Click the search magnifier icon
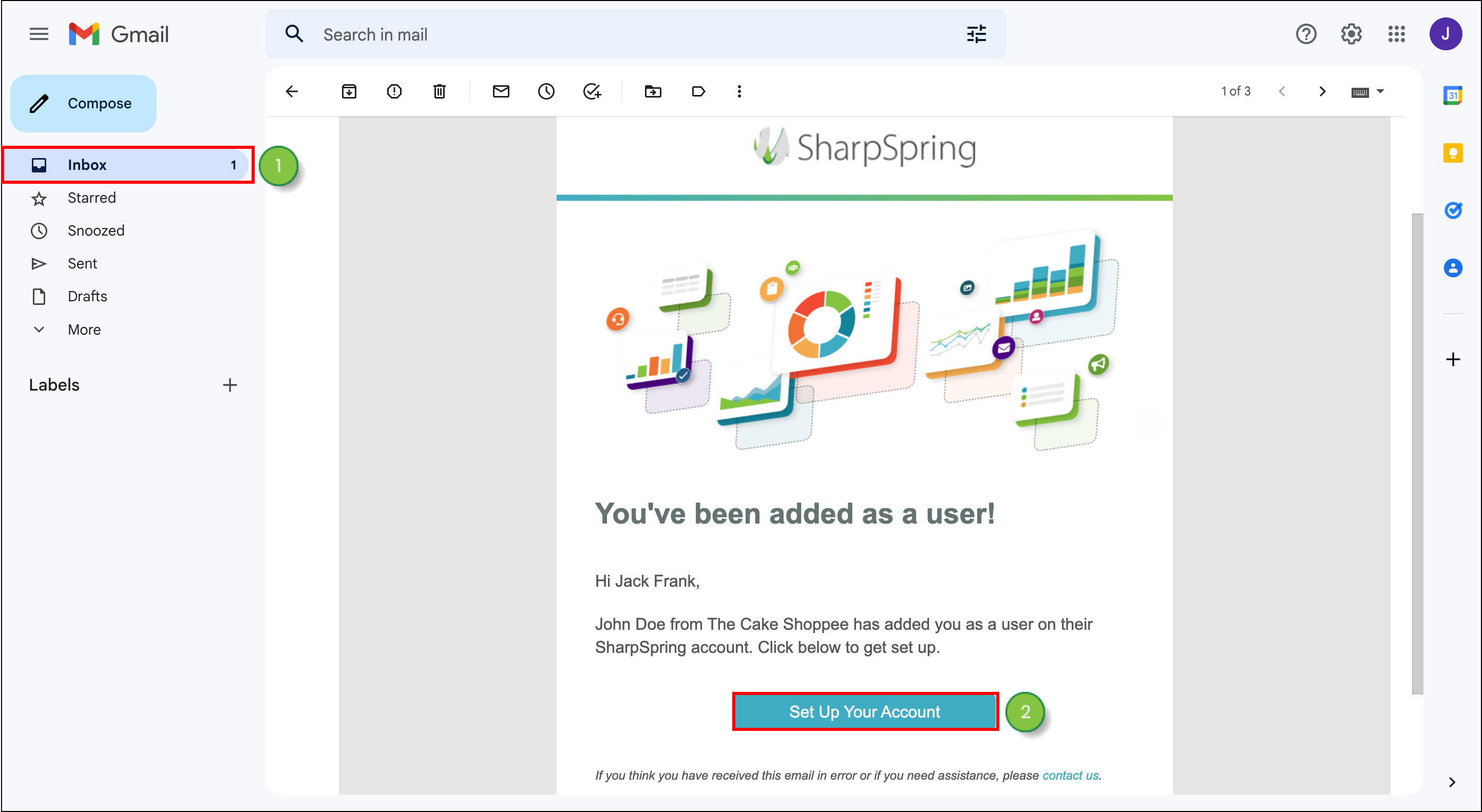The image size is (1482, 812). pyautogui.click(x=294, y=34)
